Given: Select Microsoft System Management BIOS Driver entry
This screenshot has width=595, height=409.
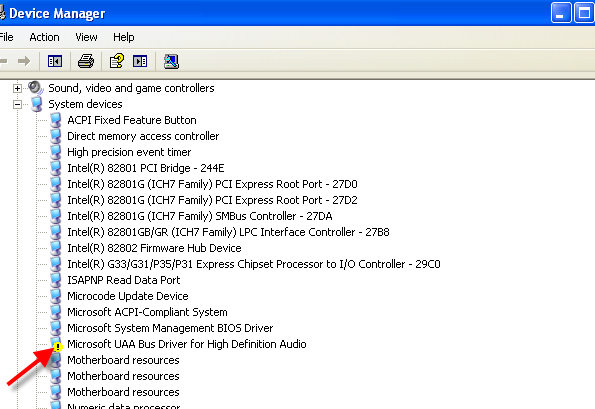Looking at the screenshot, I should coord(170,328).
